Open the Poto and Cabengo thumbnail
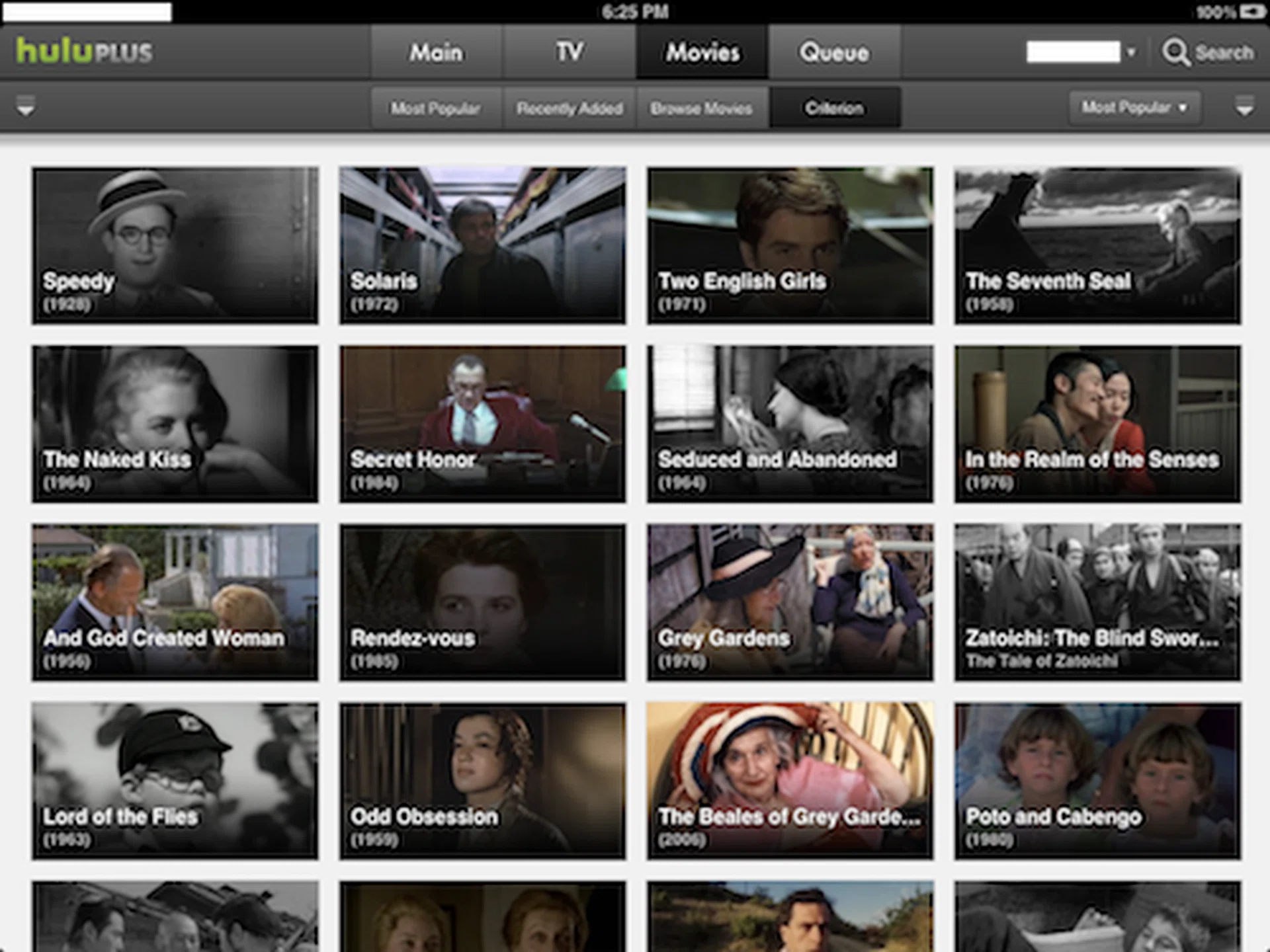Screen dimensions: 1270x952 [1097, 781]
